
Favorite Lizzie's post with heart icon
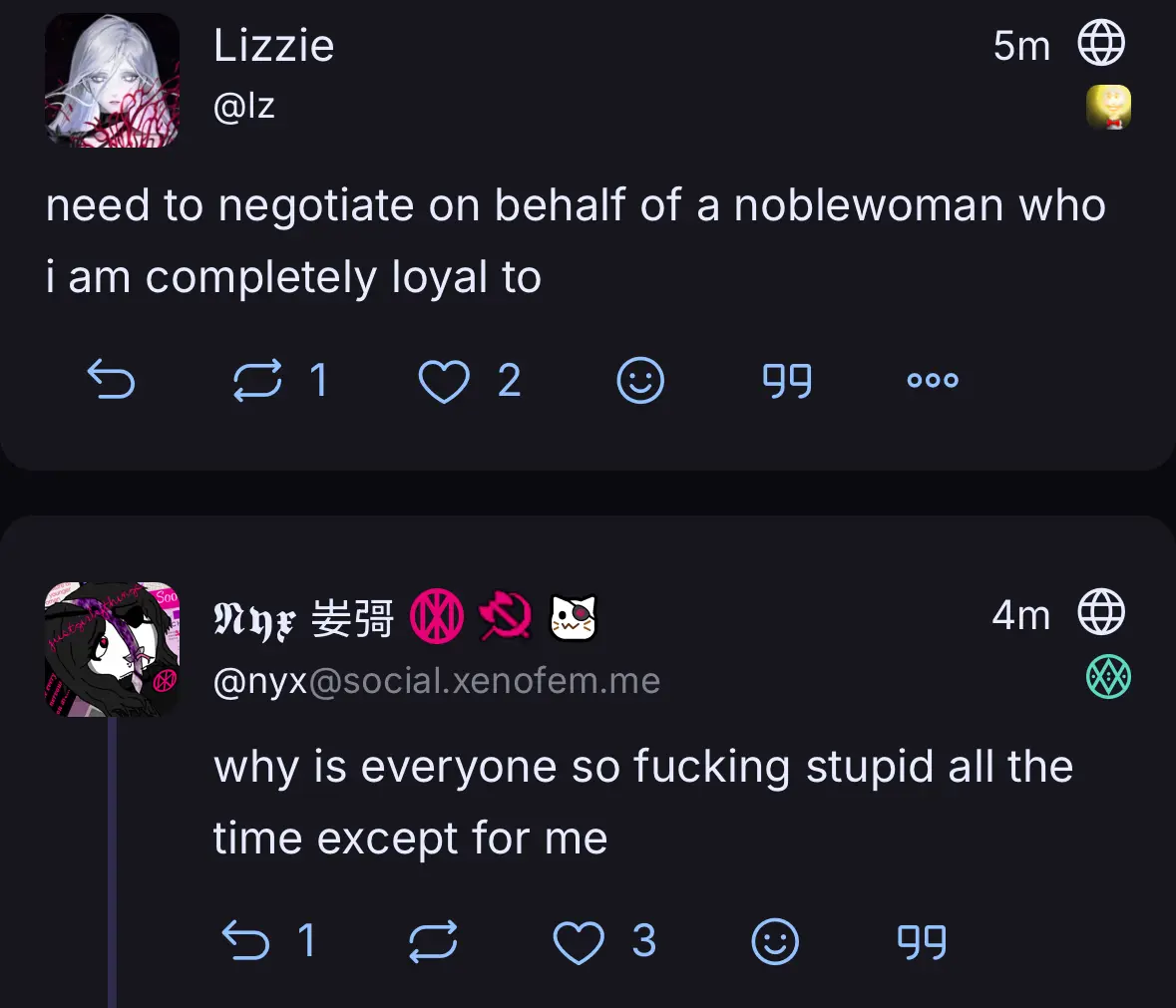(444, 381)
